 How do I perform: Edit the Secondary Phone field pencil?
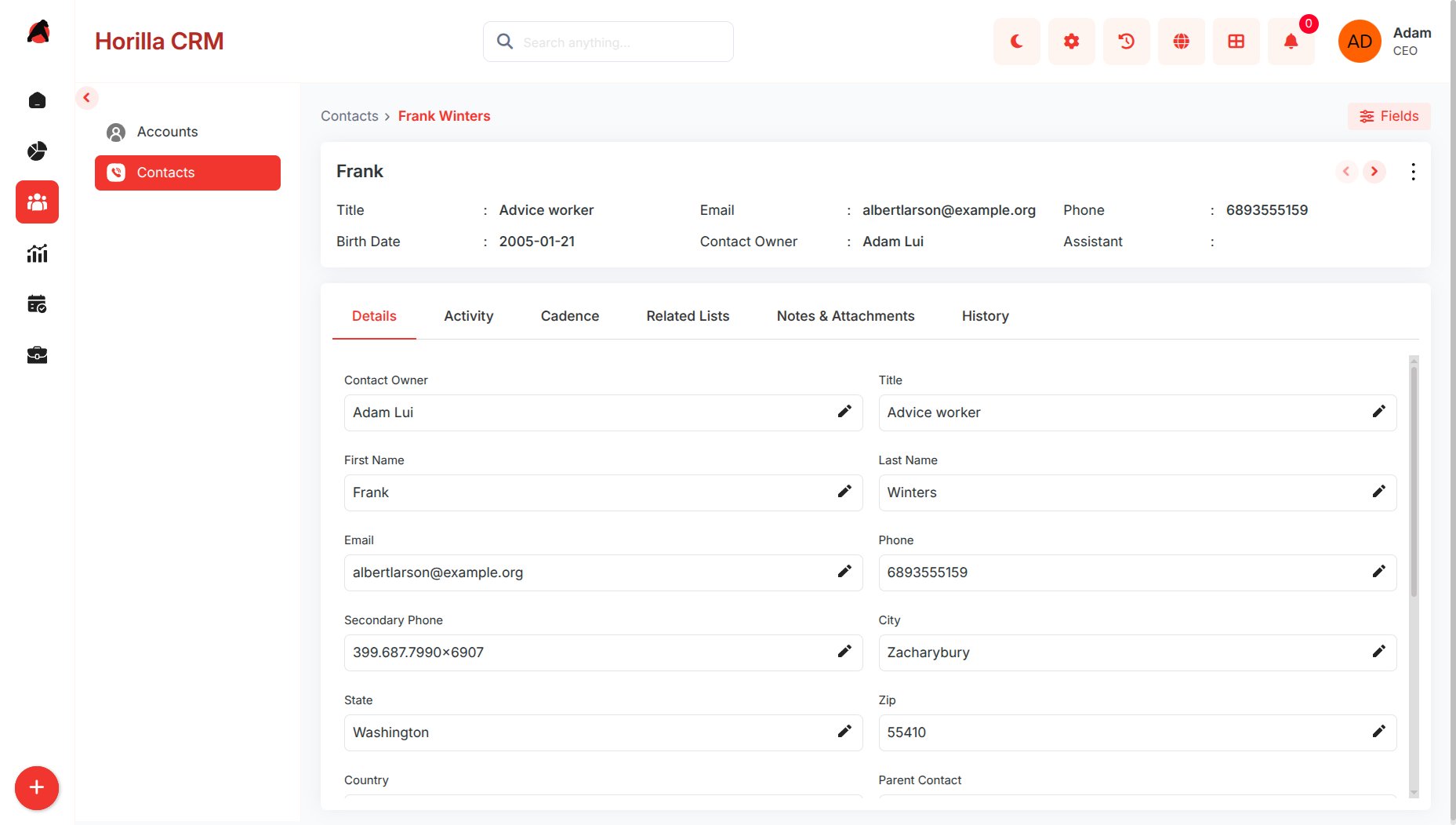pyautogui.click(x=844, y=652)
